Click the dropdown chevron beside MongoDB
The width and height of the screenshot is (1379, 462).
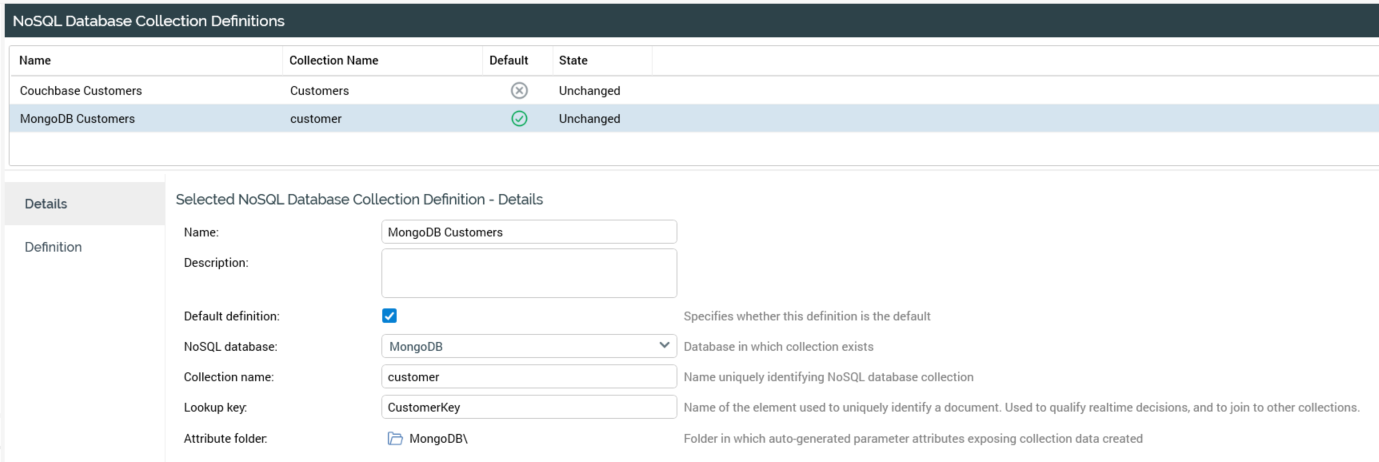[x=665, y=346]
